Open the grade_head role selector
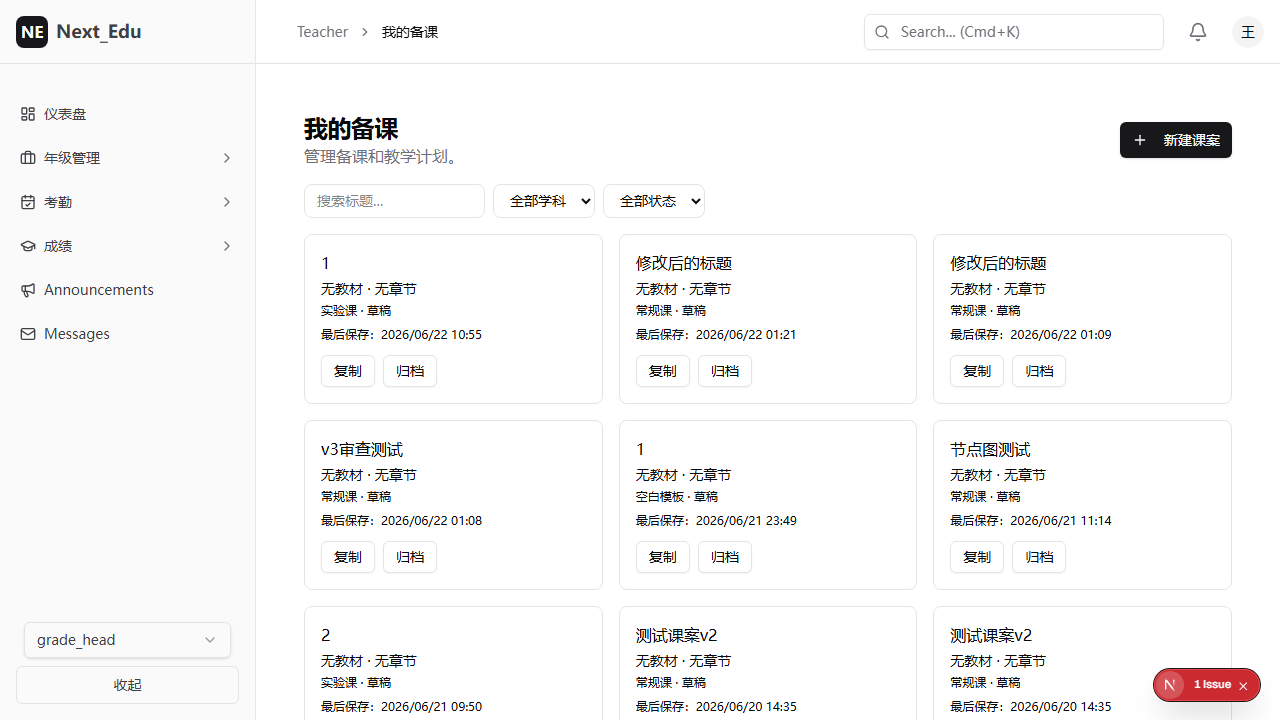Image resolution: width=1280 pixels, height=720 pixels. (127, 640)
